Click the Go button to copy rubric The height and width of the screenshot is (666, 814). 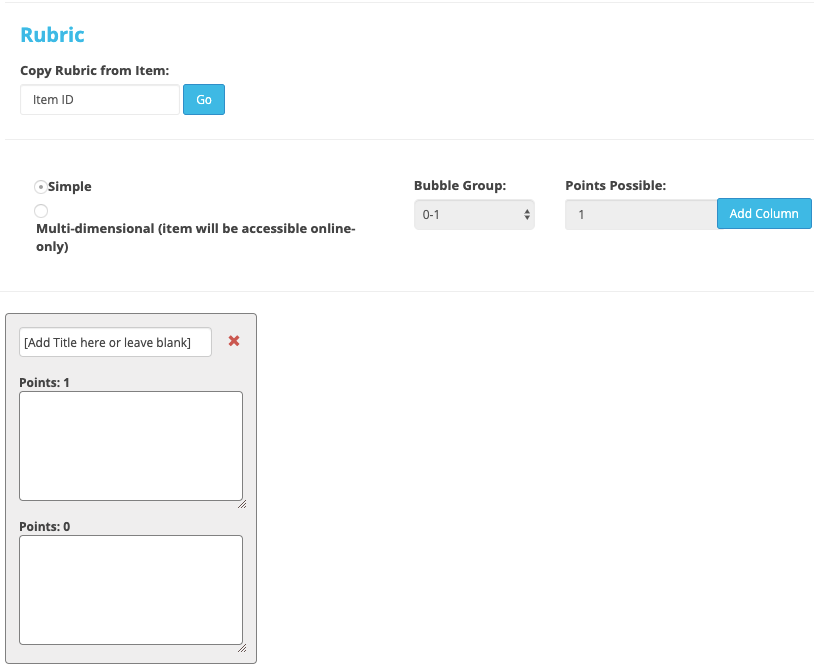(204, 100)
